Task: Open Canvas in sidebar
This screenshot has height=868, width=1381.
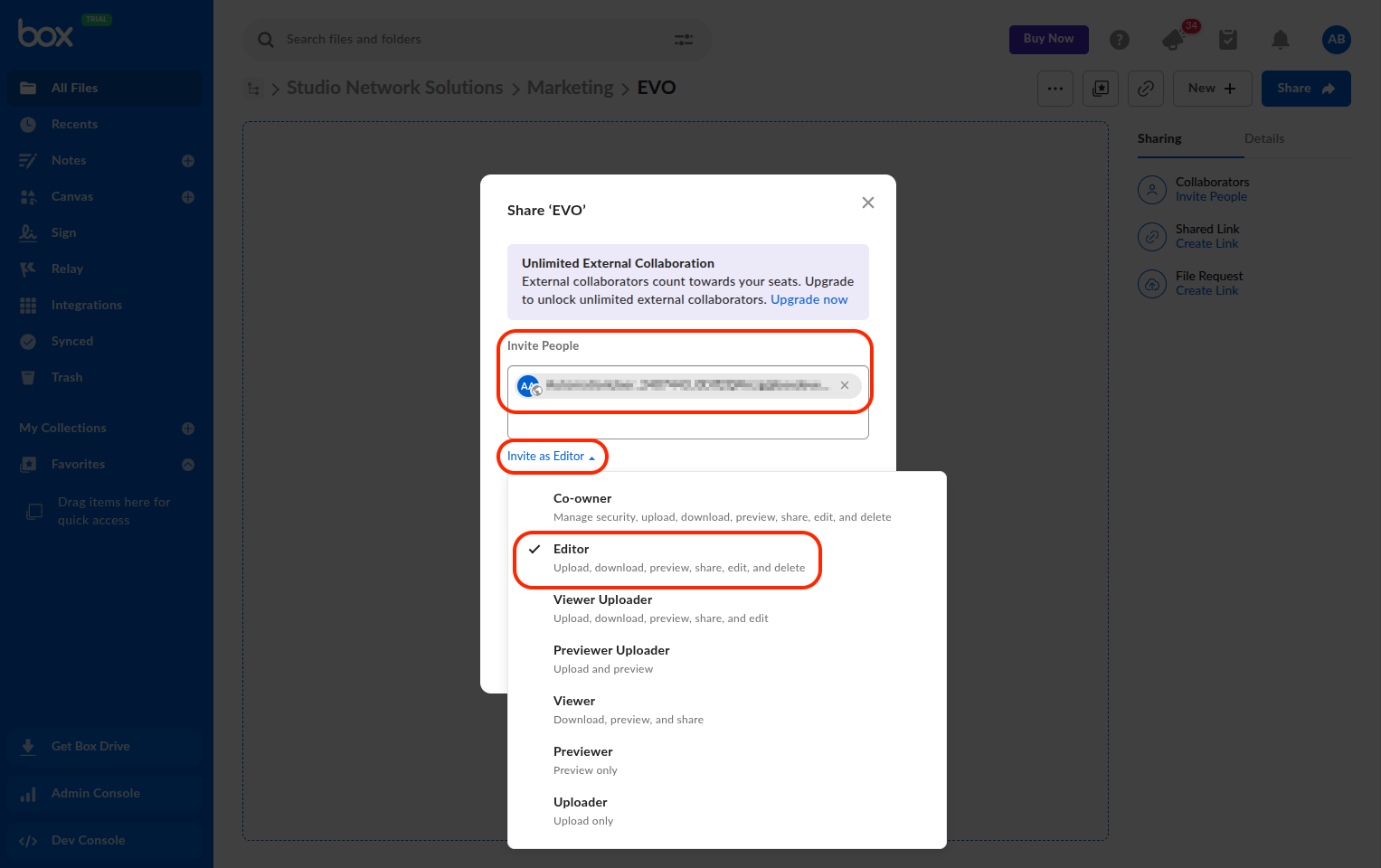Action: [72, 196]
